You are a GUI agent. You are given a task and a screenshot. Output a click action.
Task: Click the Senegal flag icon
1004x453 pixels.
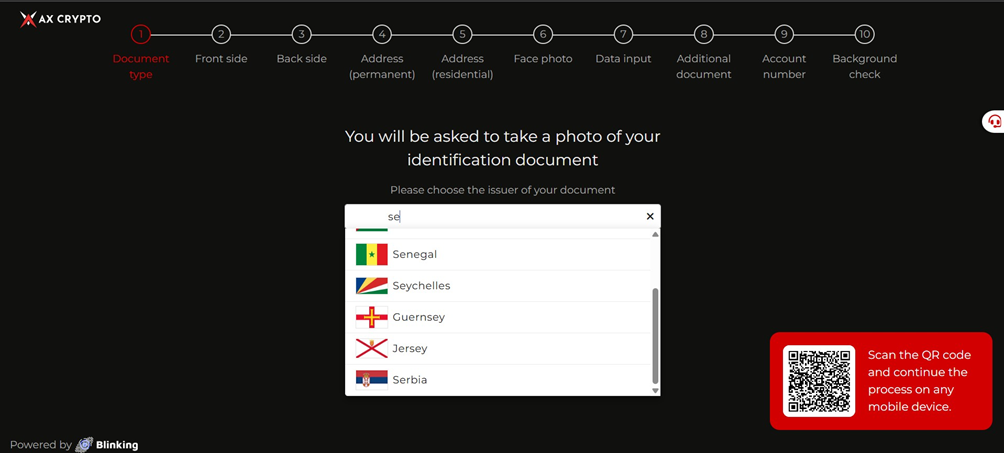tap(371, 254)
